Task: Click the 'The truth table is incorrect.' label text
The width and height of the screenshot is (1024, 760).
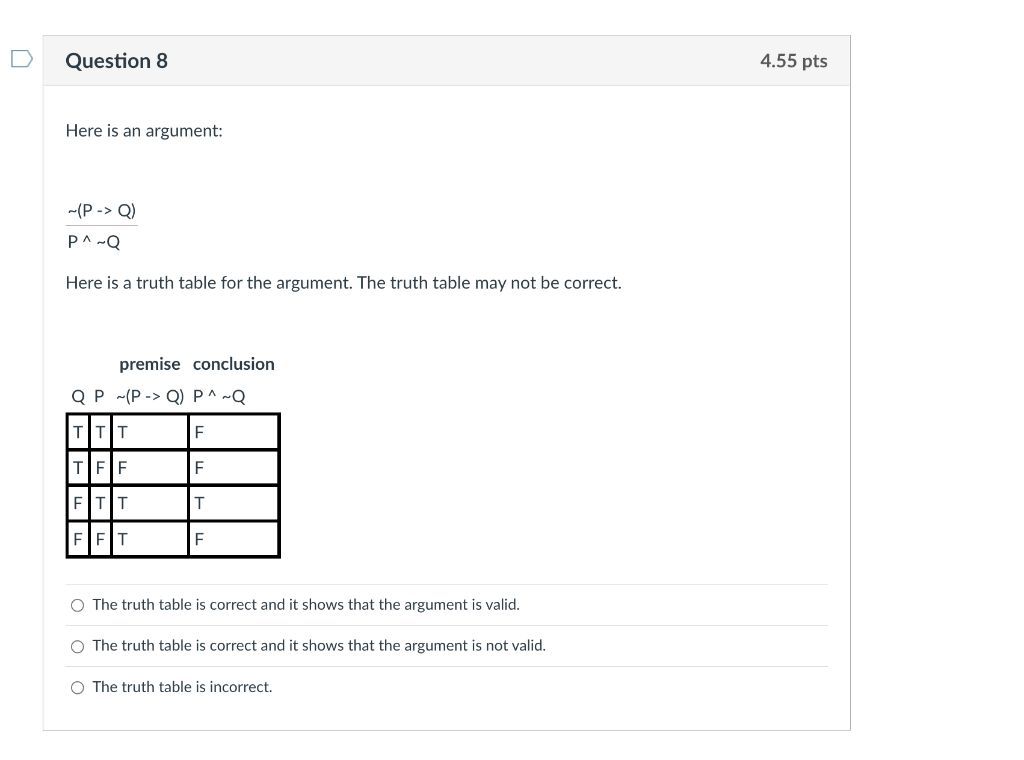Action: point(181,687)
